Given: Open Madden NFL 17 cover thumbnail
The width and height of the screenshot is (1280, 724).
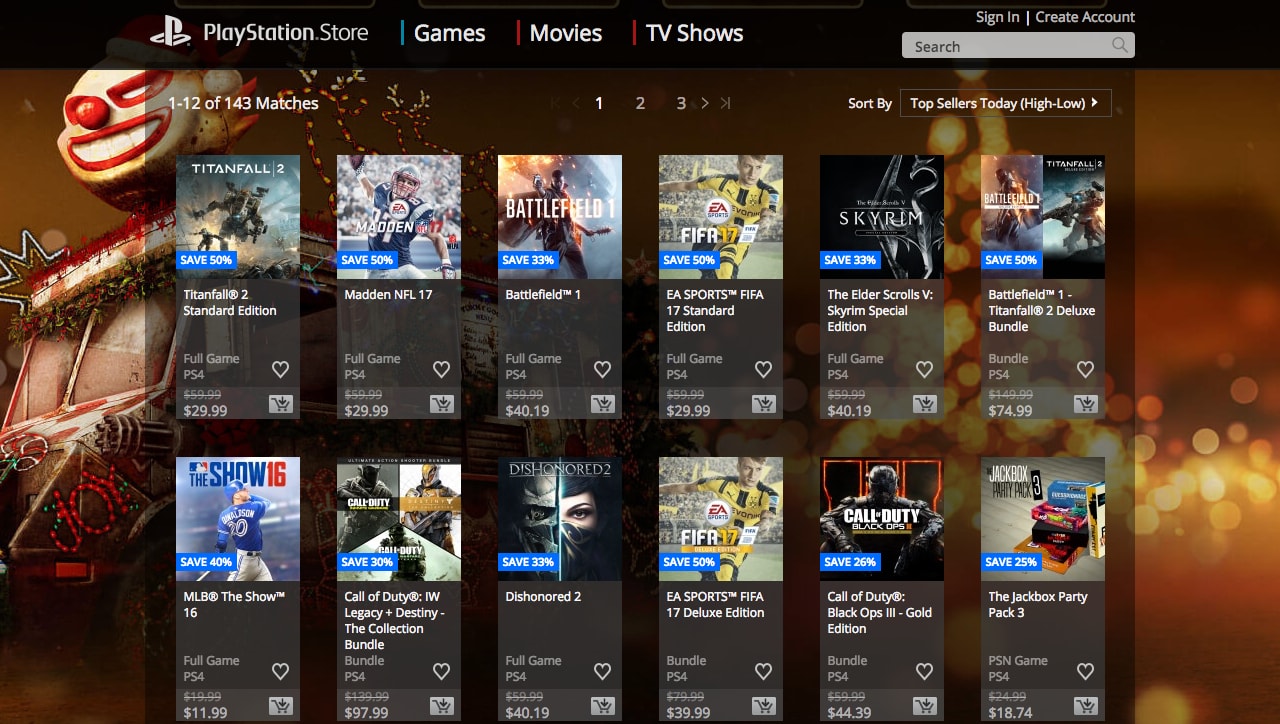Looking at the screenshot, I should click(x=399, y=217).
